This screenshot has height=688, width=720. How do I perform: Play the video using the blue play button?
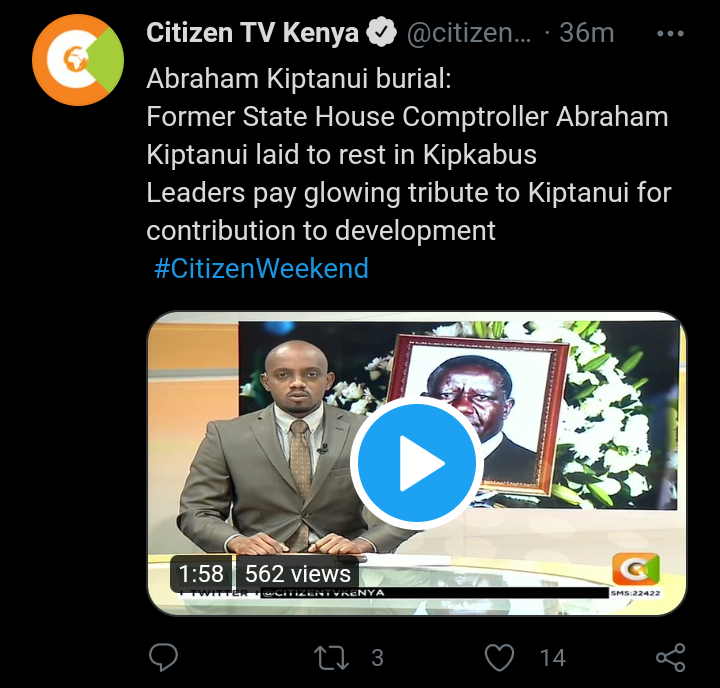point(416,463)
